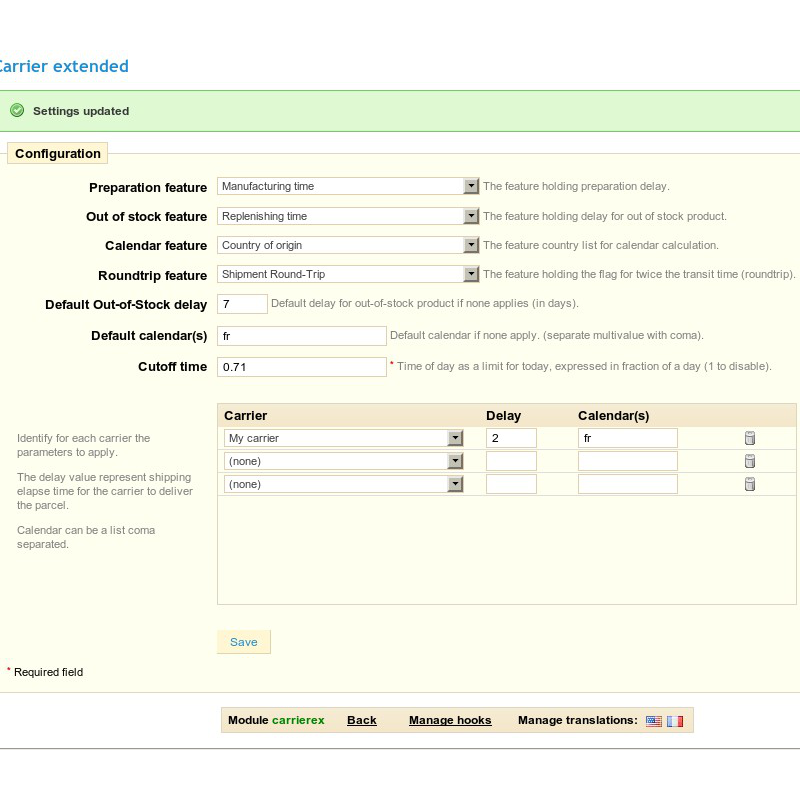Click the Calendar(s) field for My carrier

pyautogui.click(x=627, y=438)
